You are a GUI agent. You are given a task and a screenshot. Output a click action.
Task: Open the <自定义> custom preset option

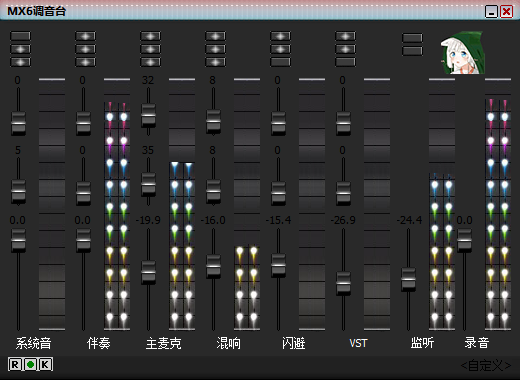tap(486, 365)
